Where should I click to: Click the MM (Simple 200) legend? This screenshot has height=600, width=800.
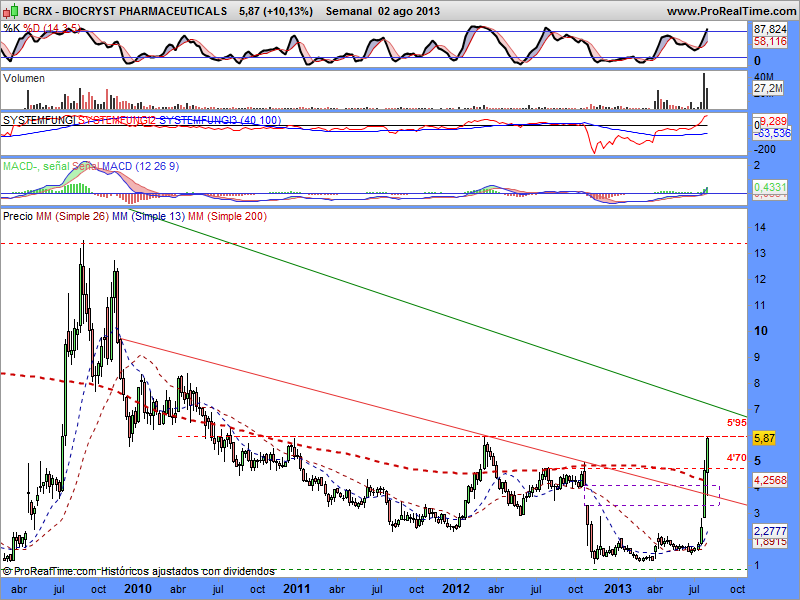(x=228, y=216)
